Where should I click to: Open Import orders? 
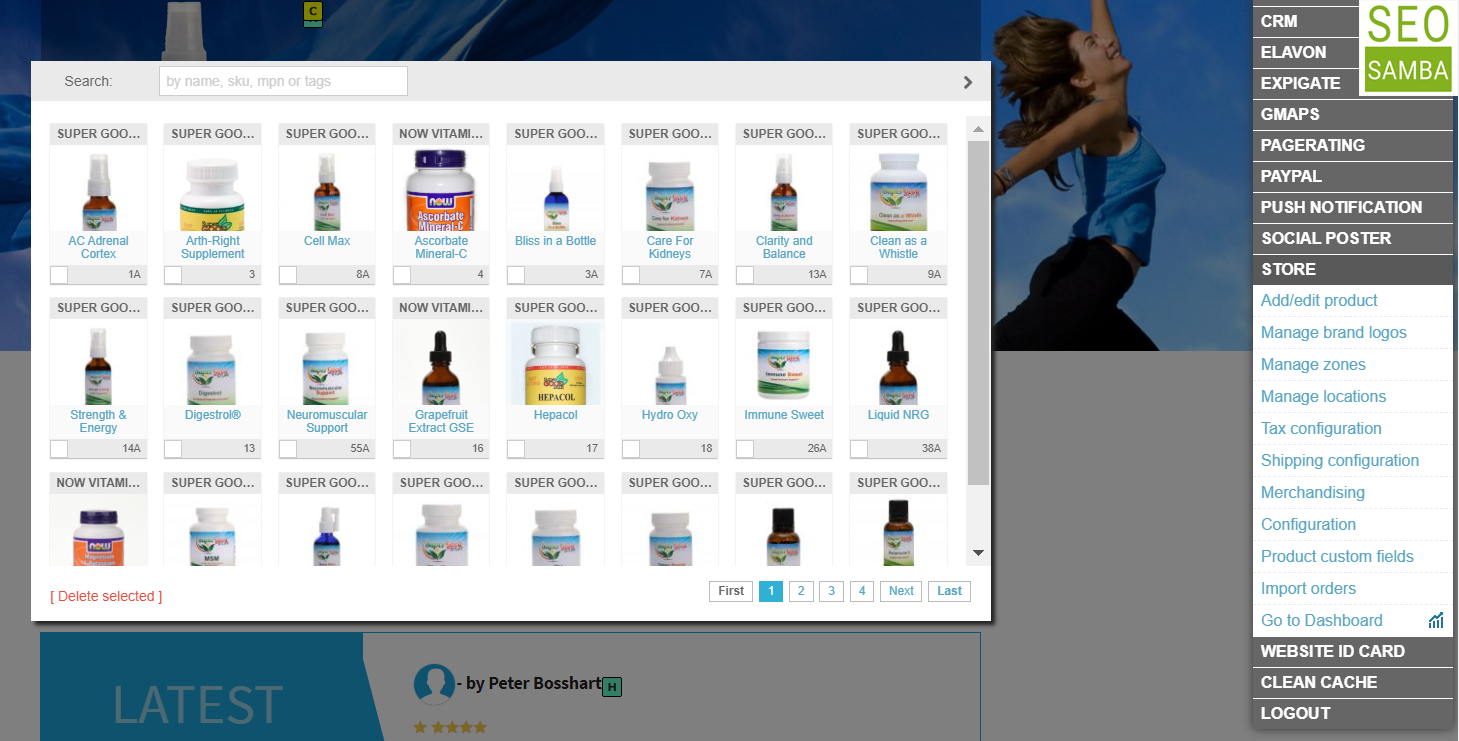(1308, 589)
